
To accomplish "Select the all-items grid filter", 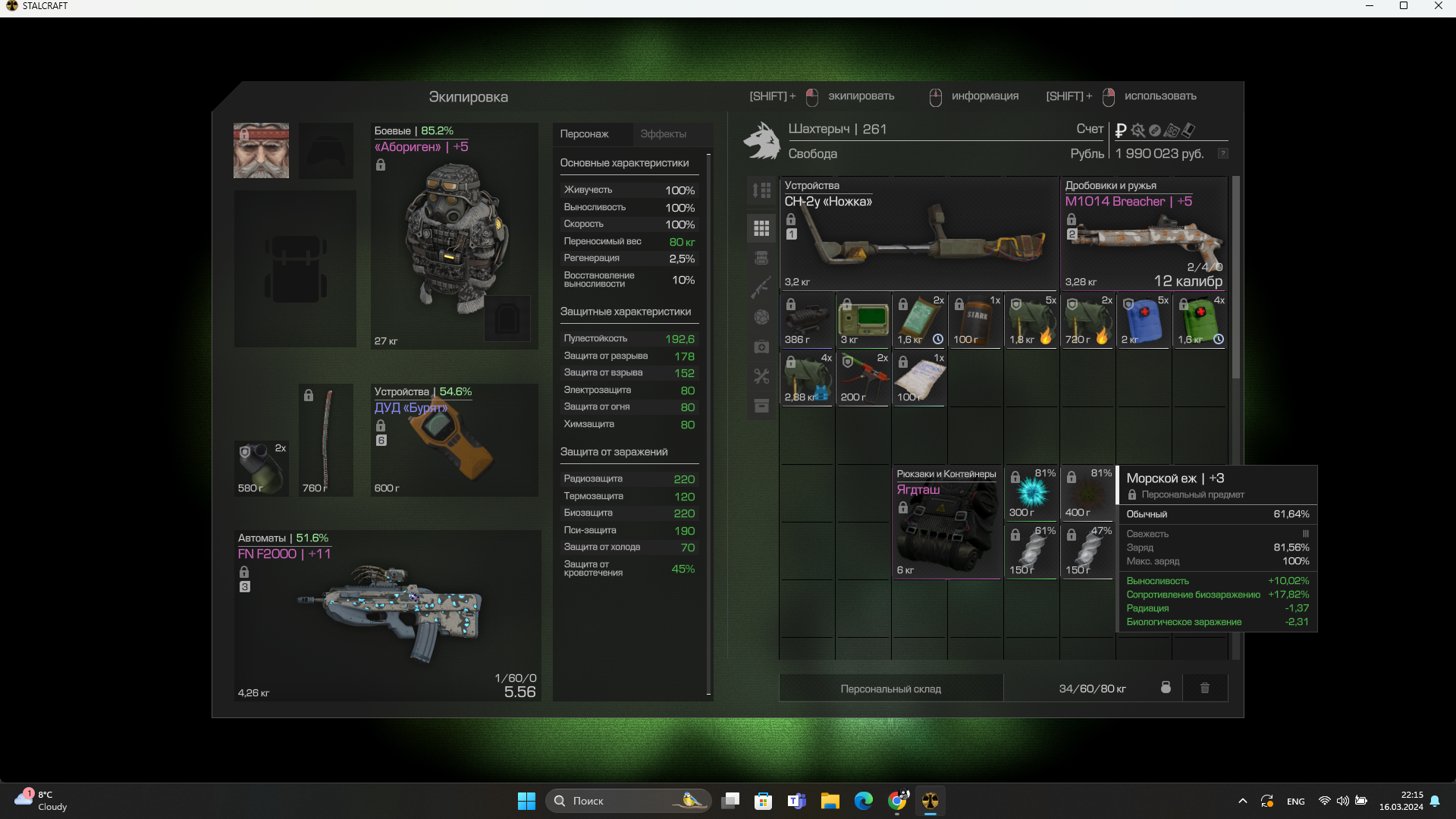I will [x=761, y=227].
